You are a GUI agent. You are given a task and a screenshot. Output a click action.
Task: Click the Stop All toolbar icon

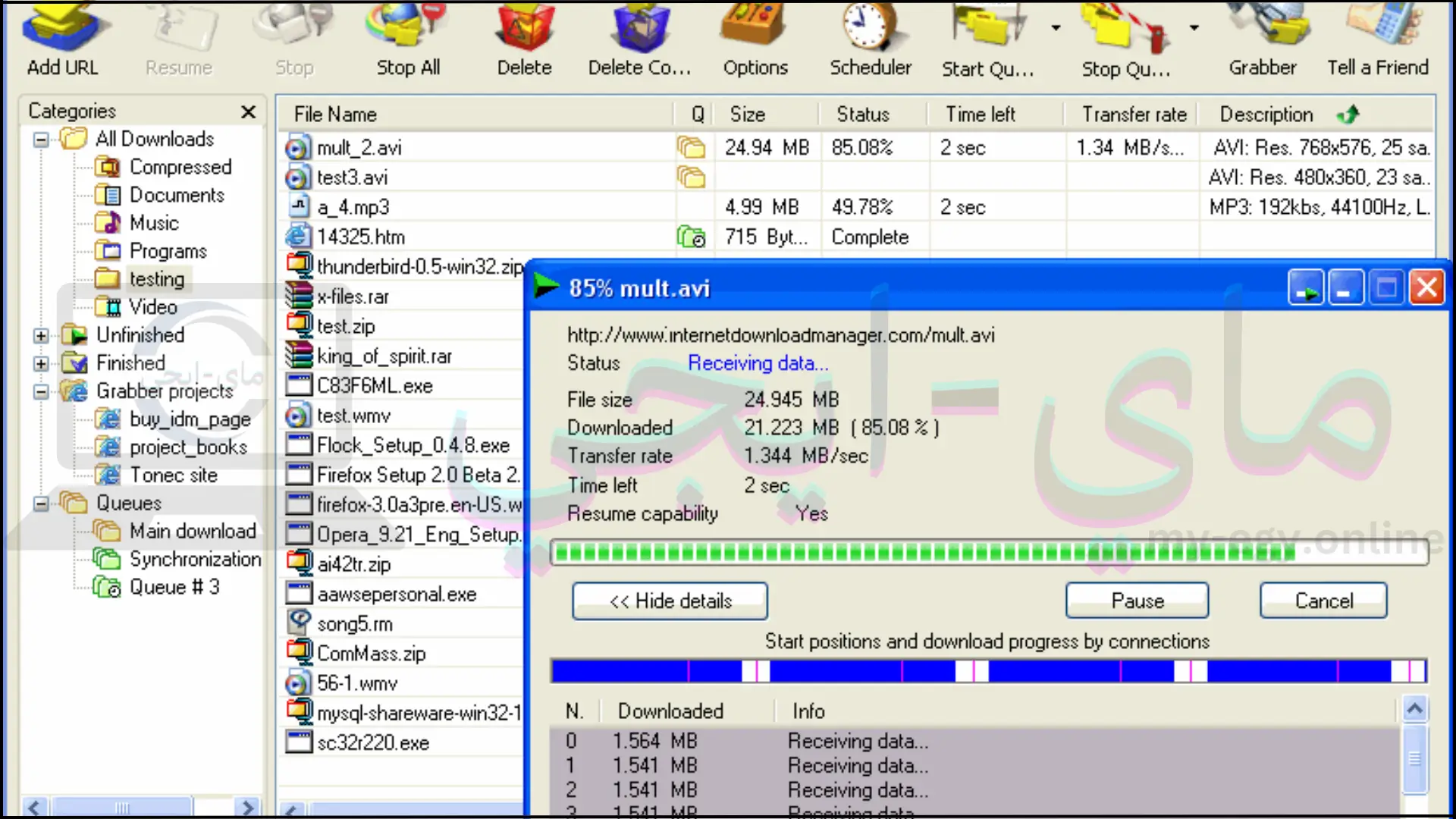point(408,38)
